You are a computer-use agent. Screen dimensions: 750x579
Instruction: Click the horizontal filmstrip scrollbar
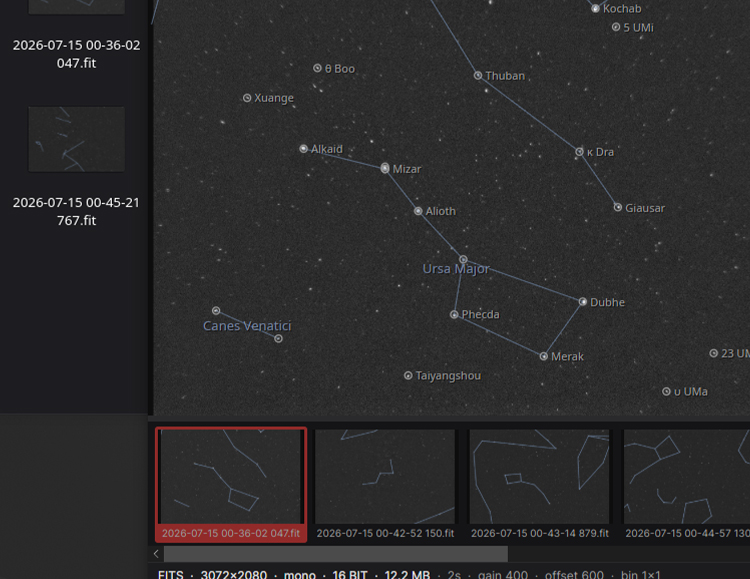(x=336, y=554)
